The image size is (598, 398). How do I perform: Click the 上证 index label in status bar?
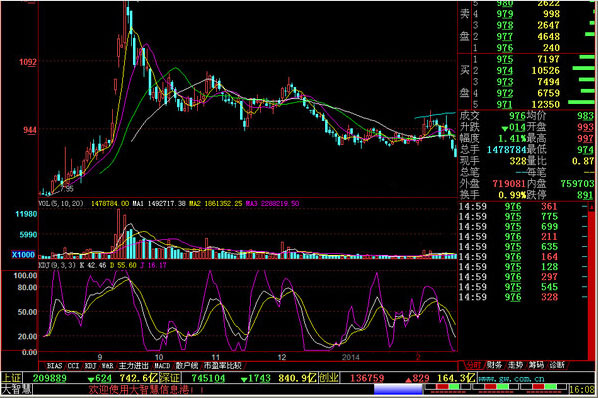click(11, 378)
